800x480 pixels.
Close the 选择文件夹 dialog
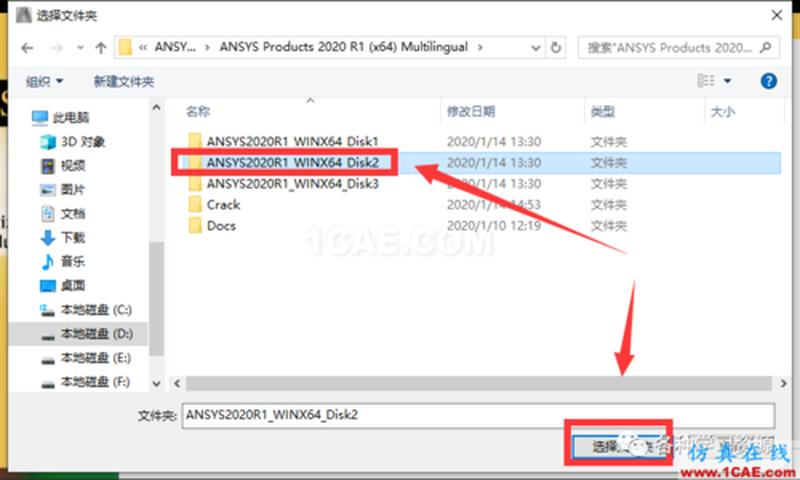tap(777, 15)
